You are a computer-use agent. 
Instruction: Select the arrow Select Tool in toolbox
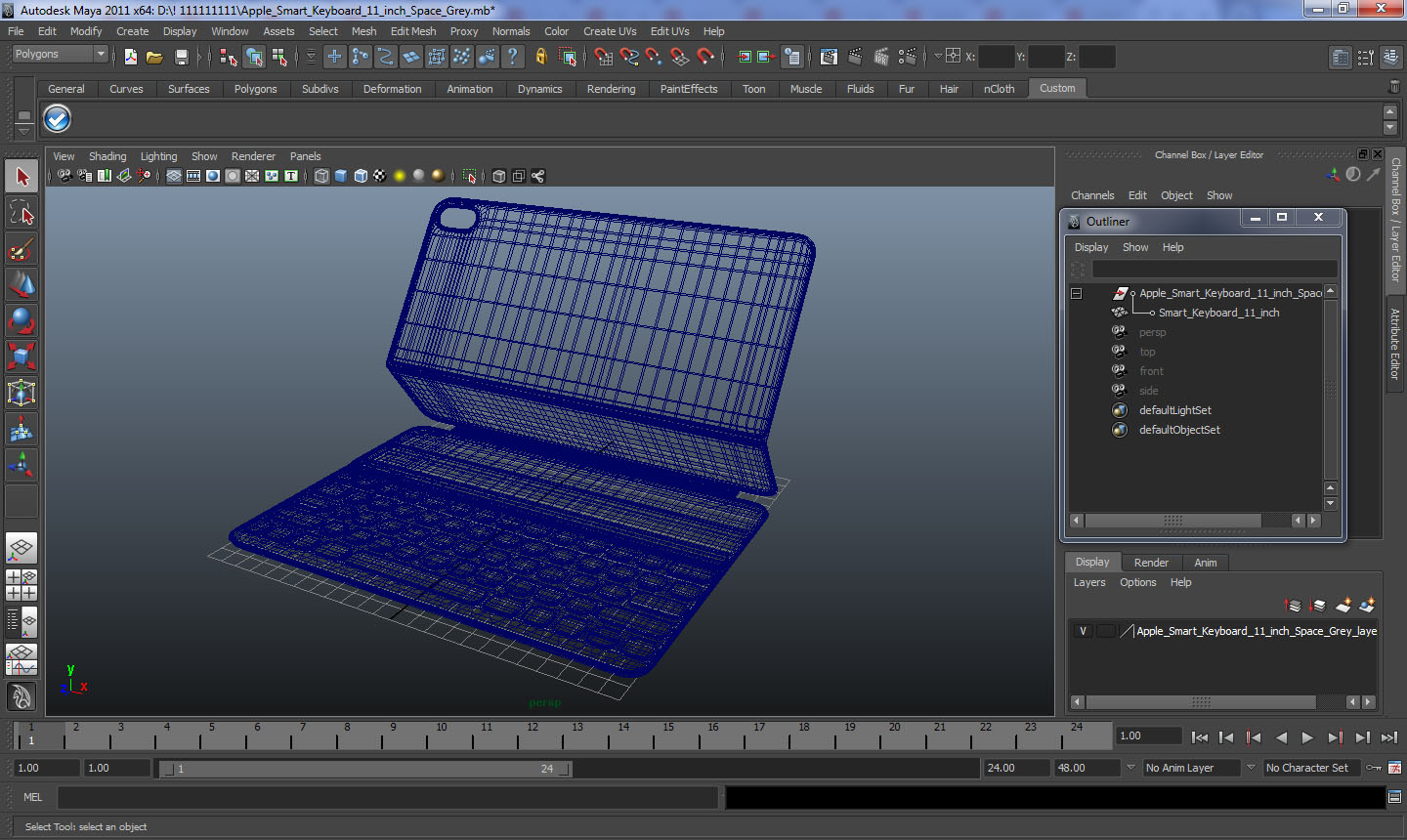click(x=21, y=177)
